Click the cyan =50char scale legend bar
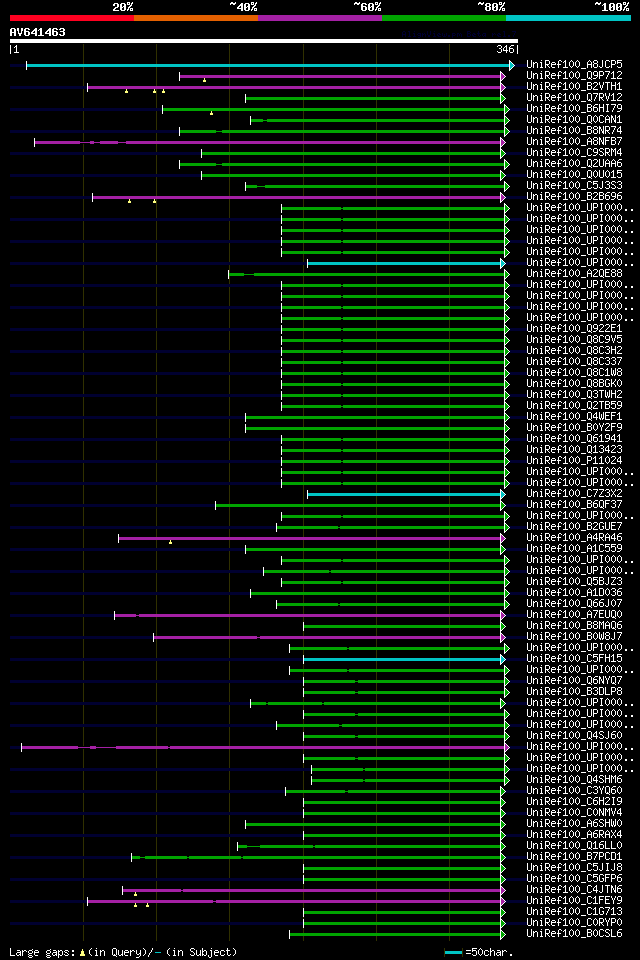640x960 pixels. tap(453, 953)
